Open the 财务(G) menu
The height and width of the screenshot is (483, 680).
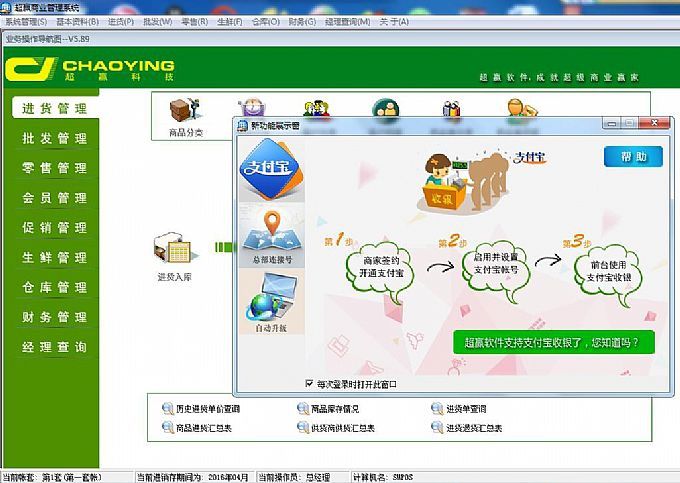pos(302,22)
